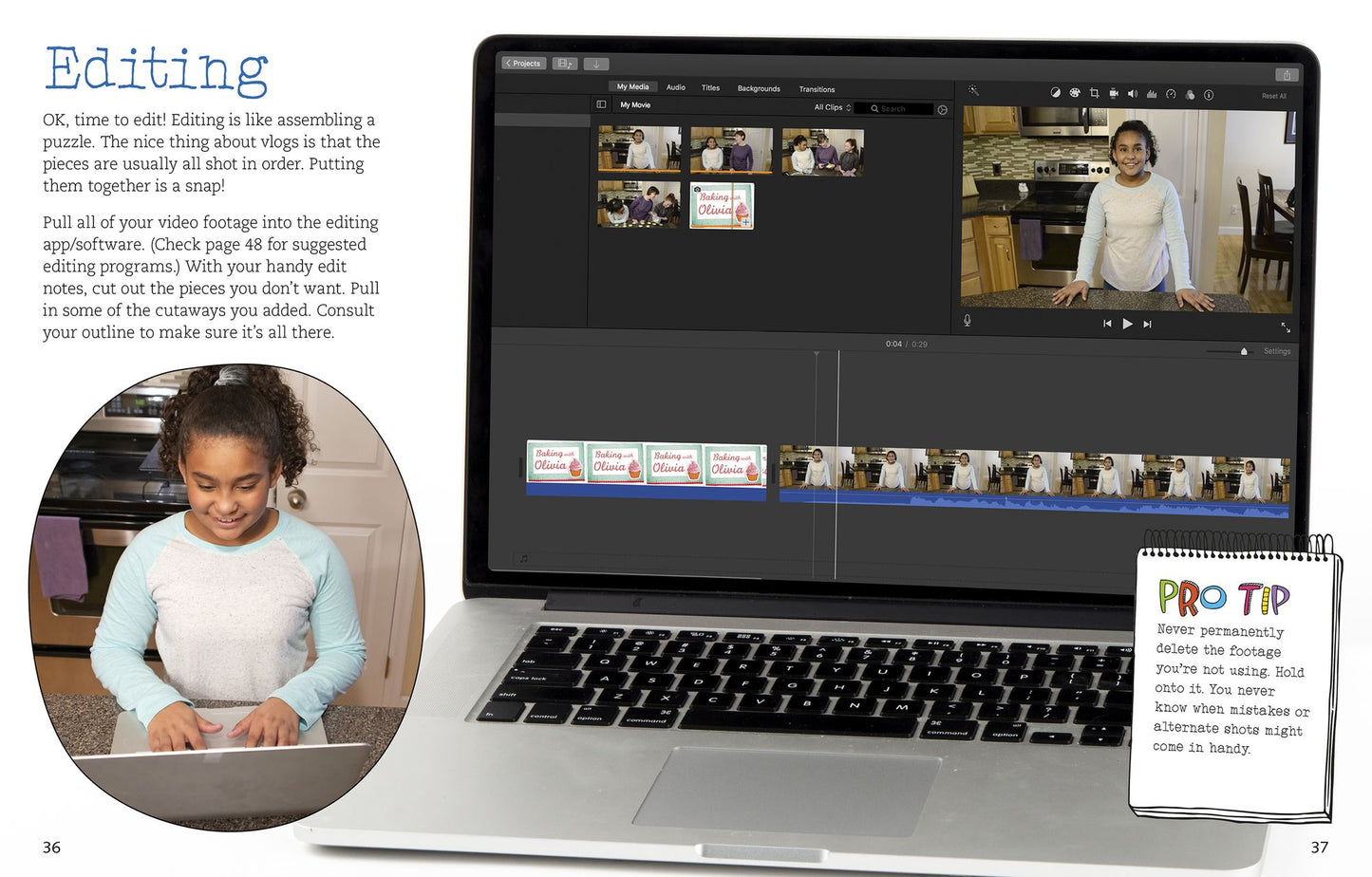Open the Stabilization camera icon

click(x=1114, y=94)
